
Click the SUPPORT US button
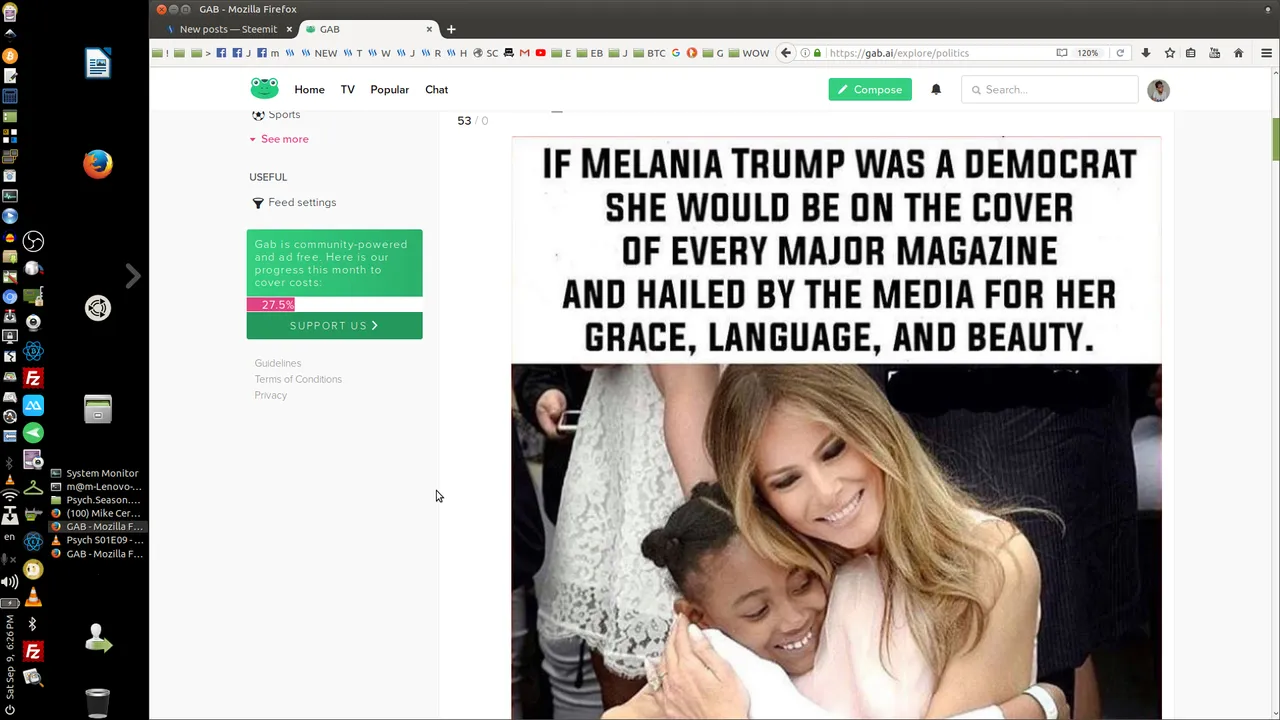point(334,325)
